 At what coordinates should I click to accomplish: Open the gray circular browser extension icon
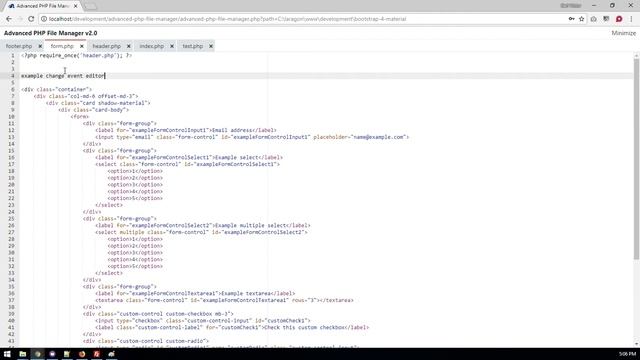pos(593,19)
